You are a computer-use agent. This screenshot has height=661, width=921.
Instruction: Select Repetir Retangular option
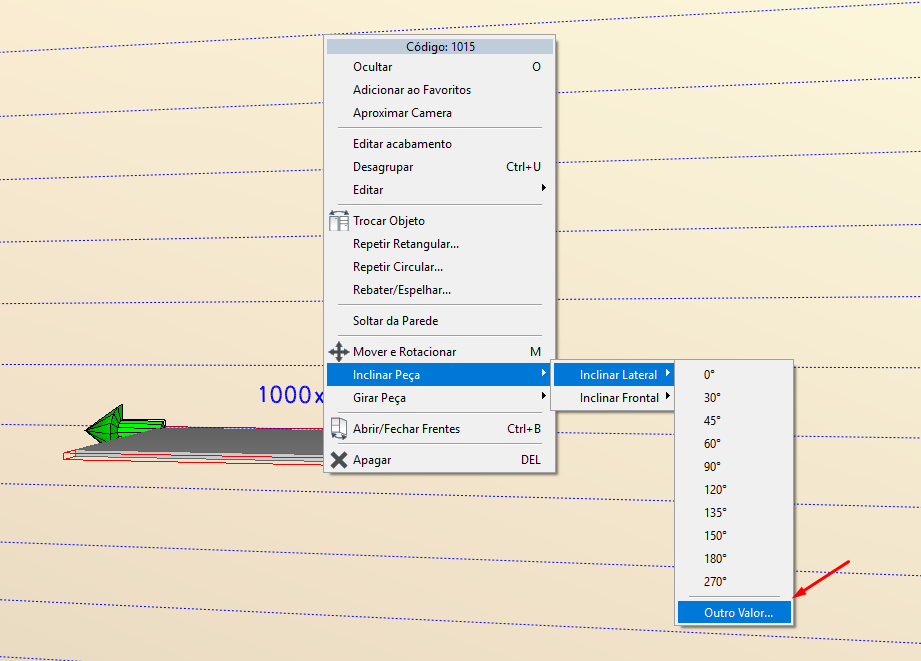click(x=406, y=244)
